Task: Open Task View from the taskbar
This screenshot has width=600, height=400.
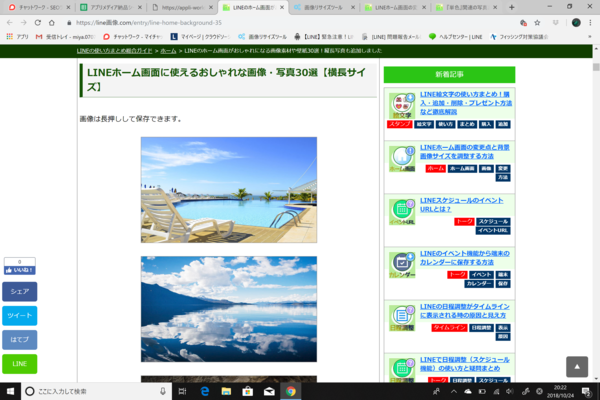Action: [182, 391]
